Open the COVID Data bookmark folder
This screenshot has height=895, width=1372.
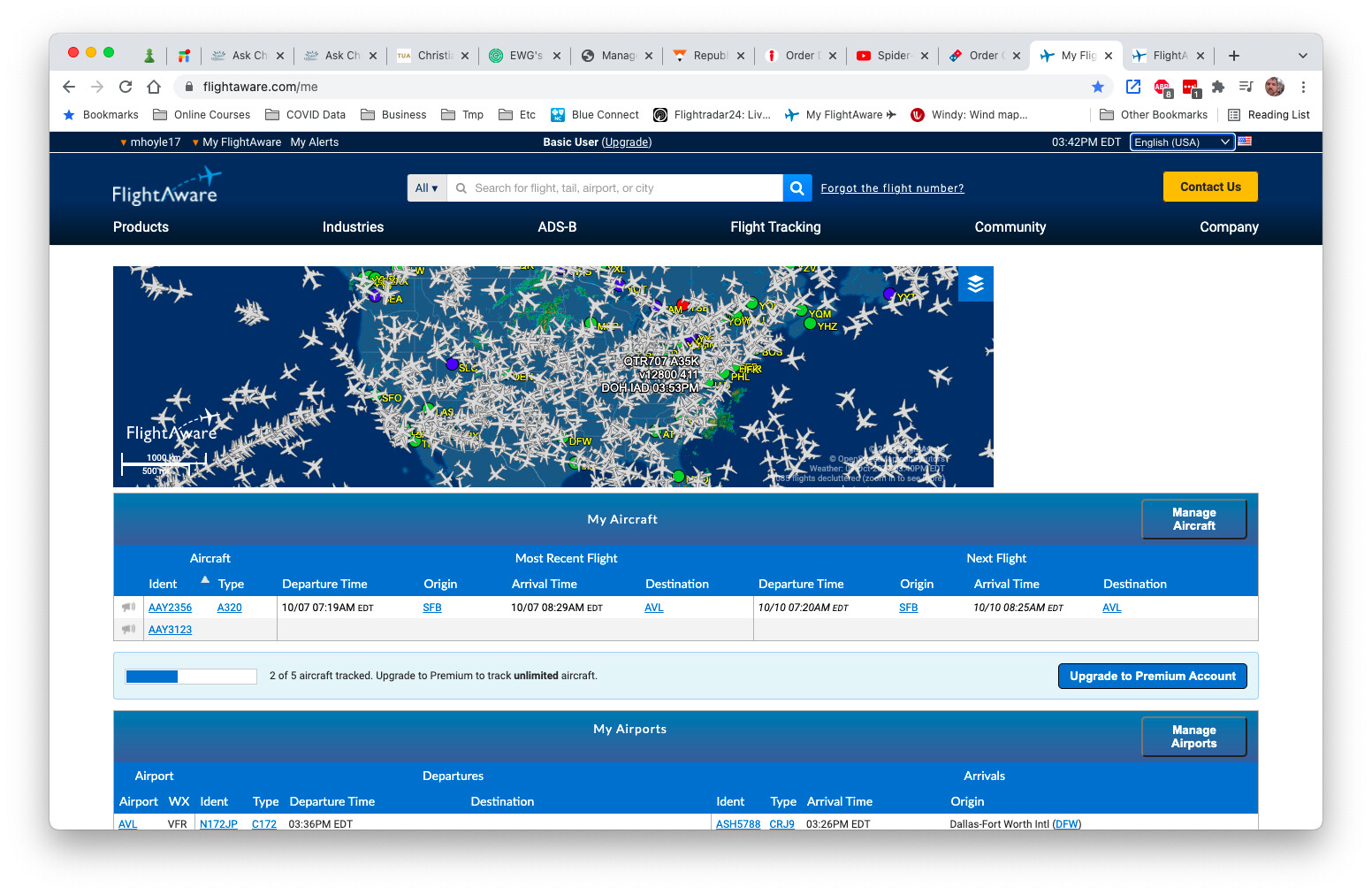(306, 115)
